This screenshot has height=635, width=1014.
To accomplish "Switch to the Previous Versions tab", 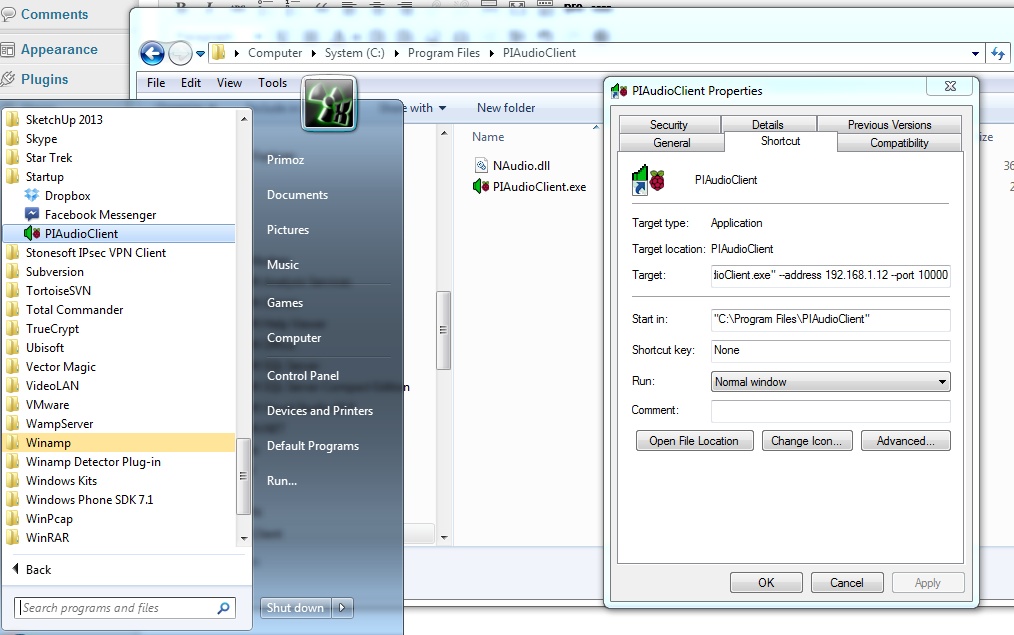I will click(889, 124).
